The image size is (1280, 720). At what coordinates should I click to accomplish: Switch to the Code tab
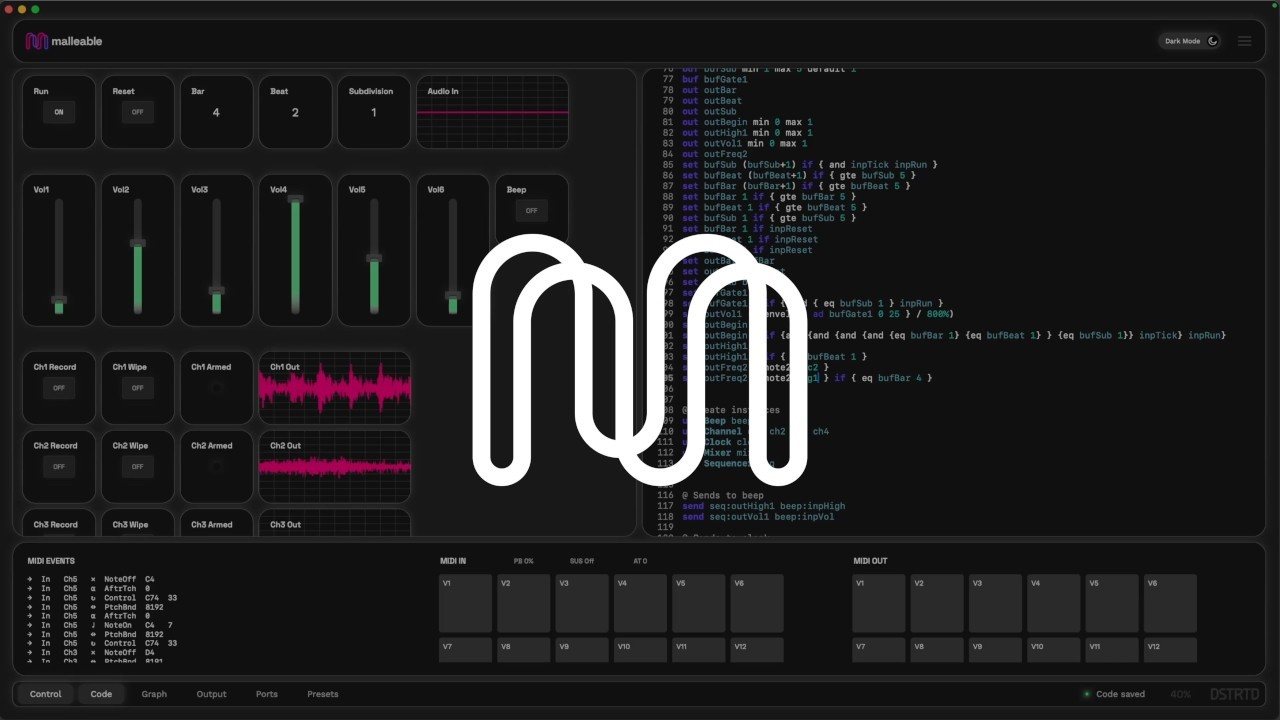point(101,694)
